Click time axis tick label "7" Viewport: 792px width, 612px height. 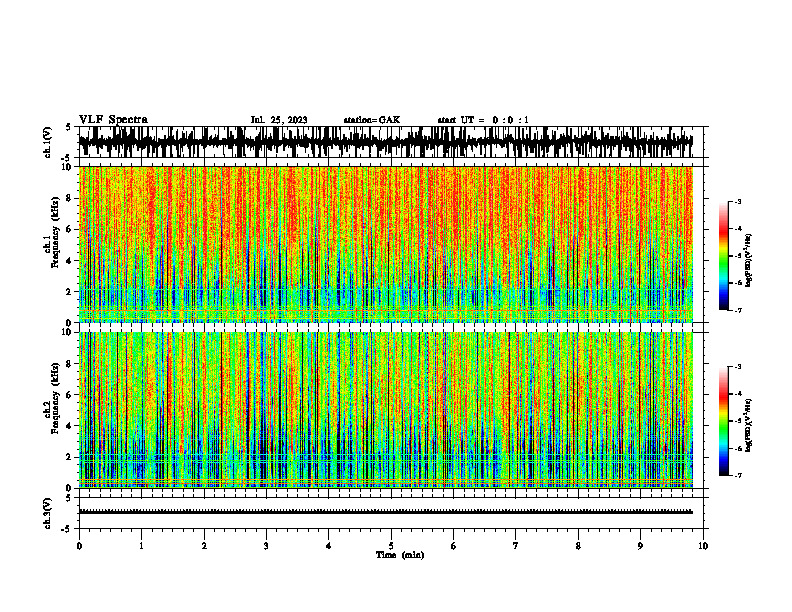point(516,546)
